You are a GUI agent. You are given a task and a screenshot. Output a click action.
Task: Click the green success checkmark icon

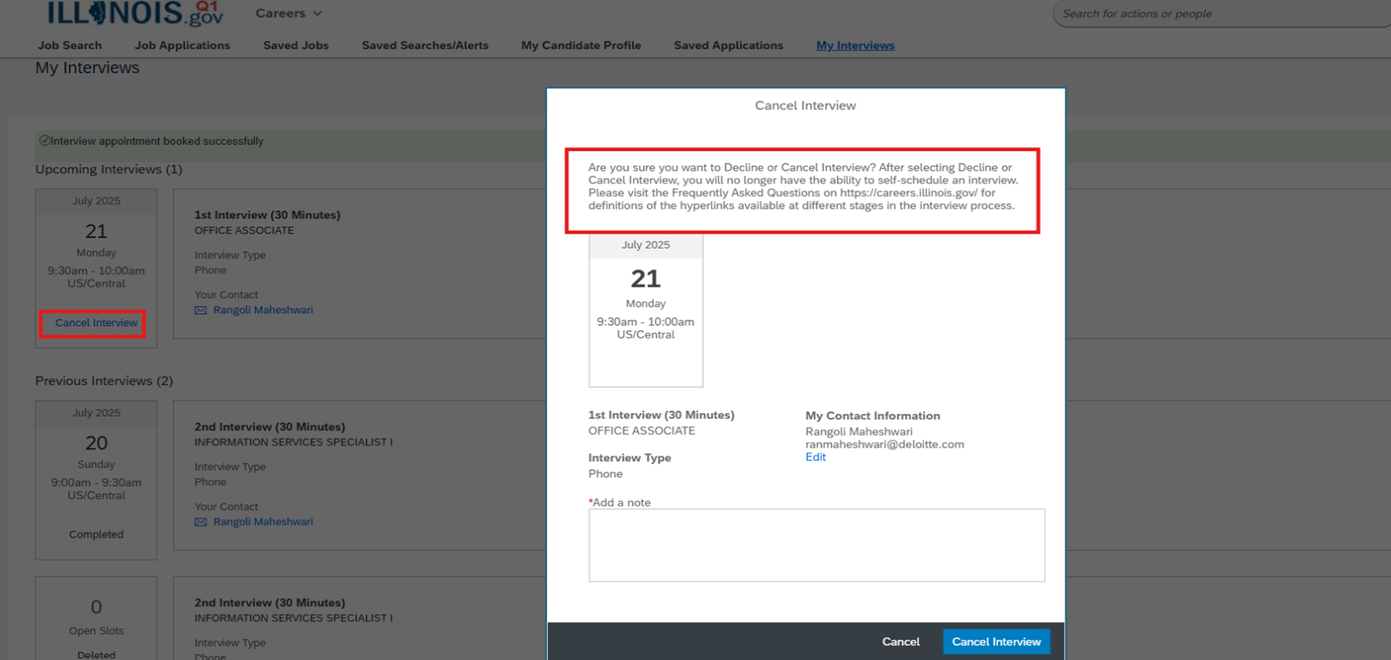[x=44, y=141]
